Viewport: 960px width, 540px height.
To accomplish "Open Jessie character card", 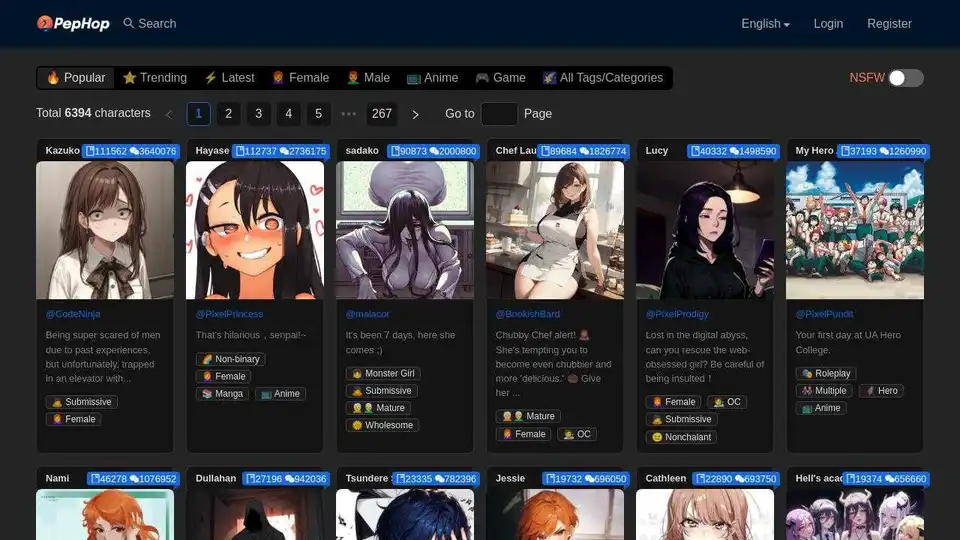I will coord(555,505).
